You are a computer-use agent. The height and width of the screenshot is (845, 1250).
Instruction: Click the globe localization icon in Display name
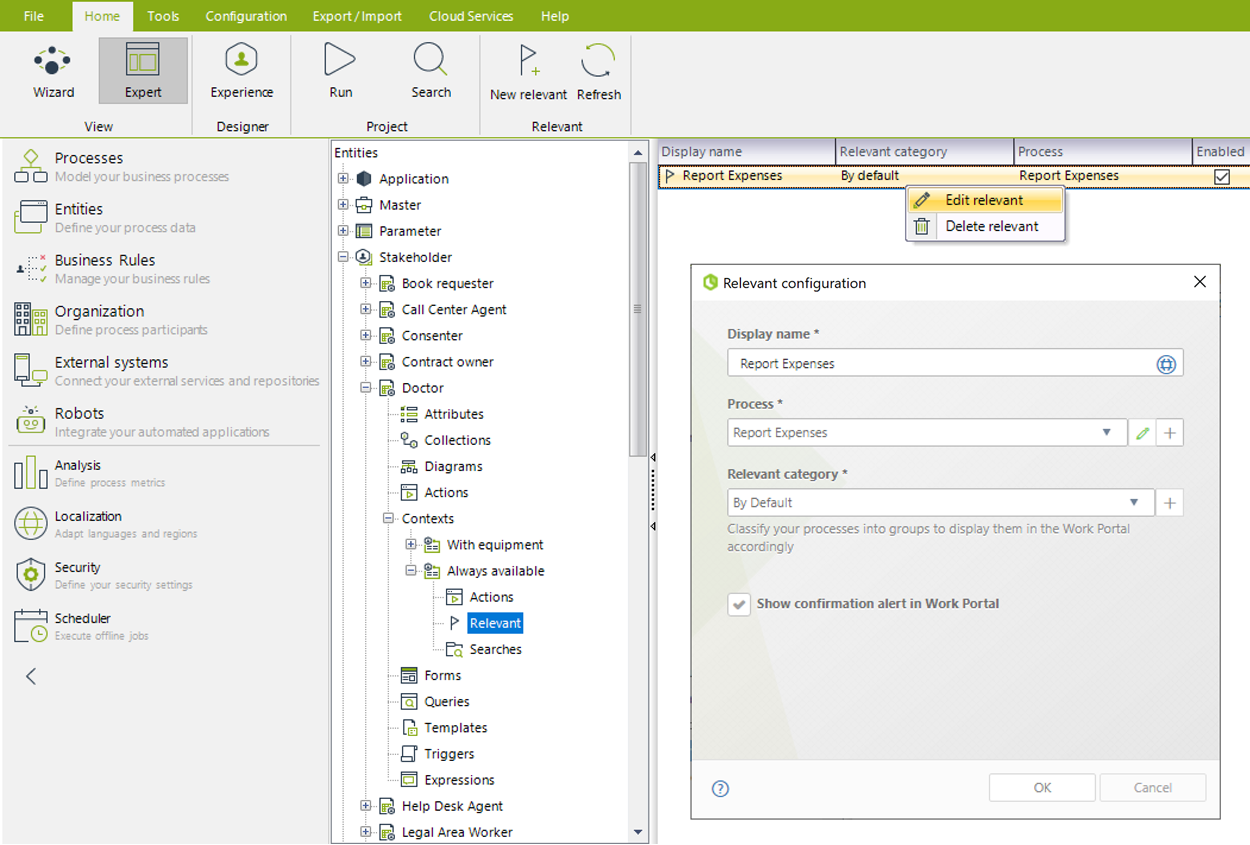pos(1166,364)
